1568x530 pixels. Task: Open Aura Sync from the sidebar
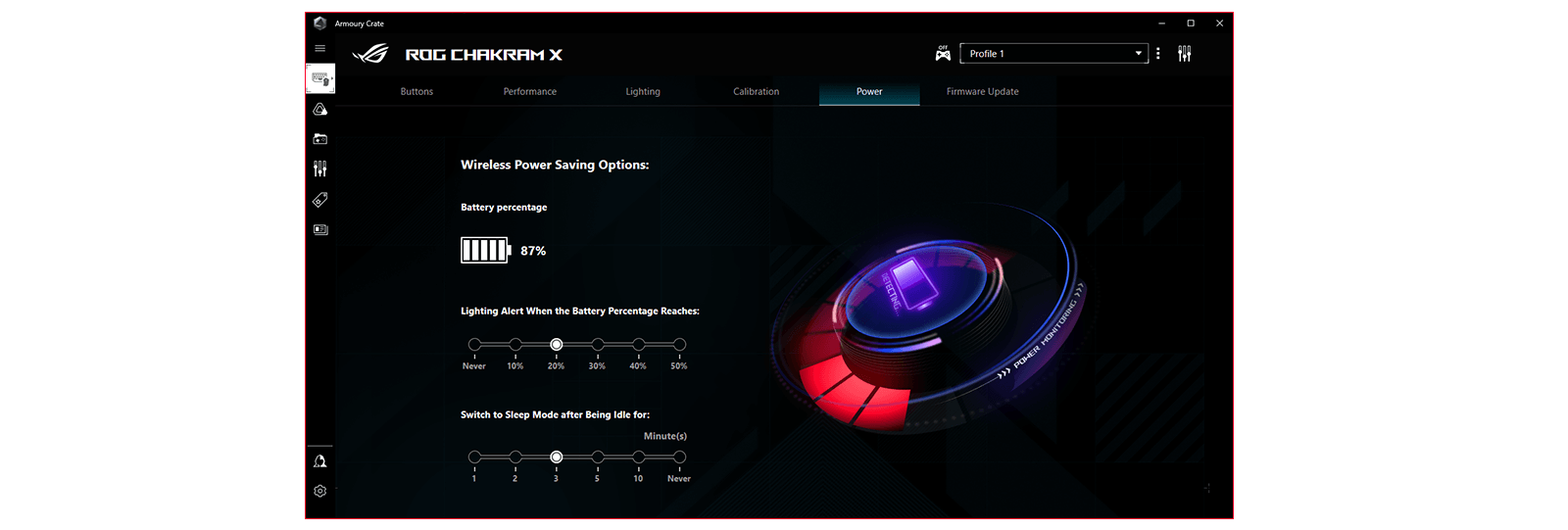pyautogui.click(x=320, y=110)
